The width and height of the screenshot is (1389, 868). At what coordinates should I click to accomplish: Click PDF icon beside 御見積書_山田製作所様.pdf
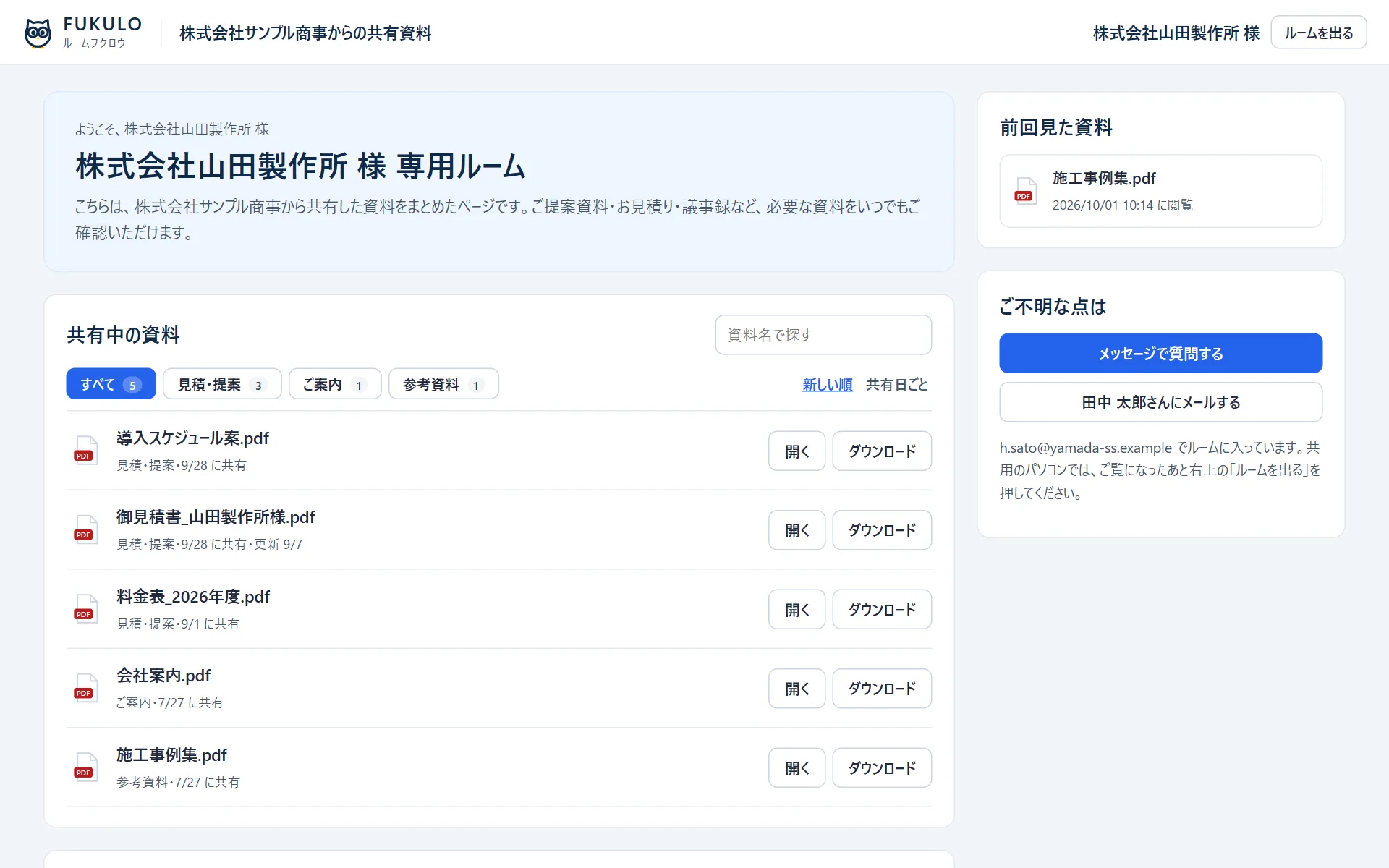85,529
